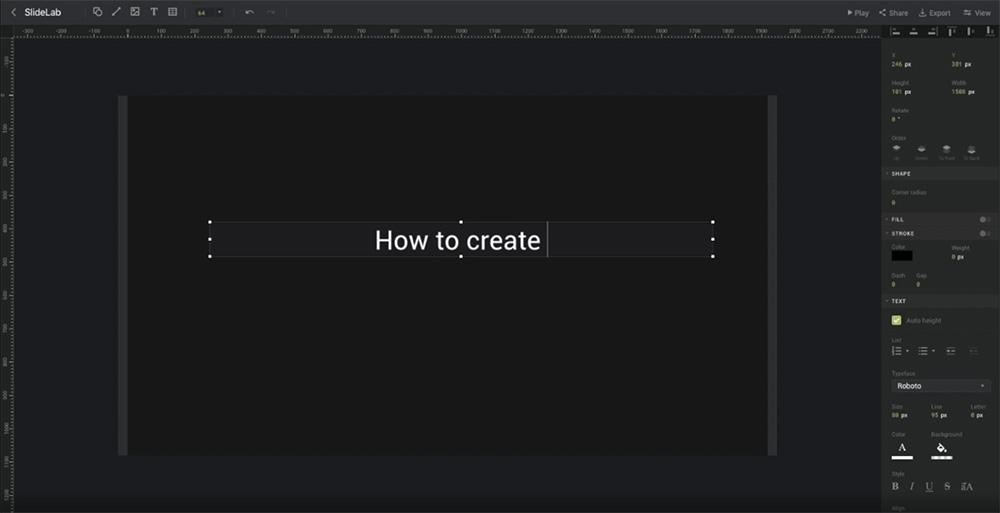Align the object to the horizontal center
Image resolution: width=1000 pixels, height=513 pixels.
pos(913,31)
